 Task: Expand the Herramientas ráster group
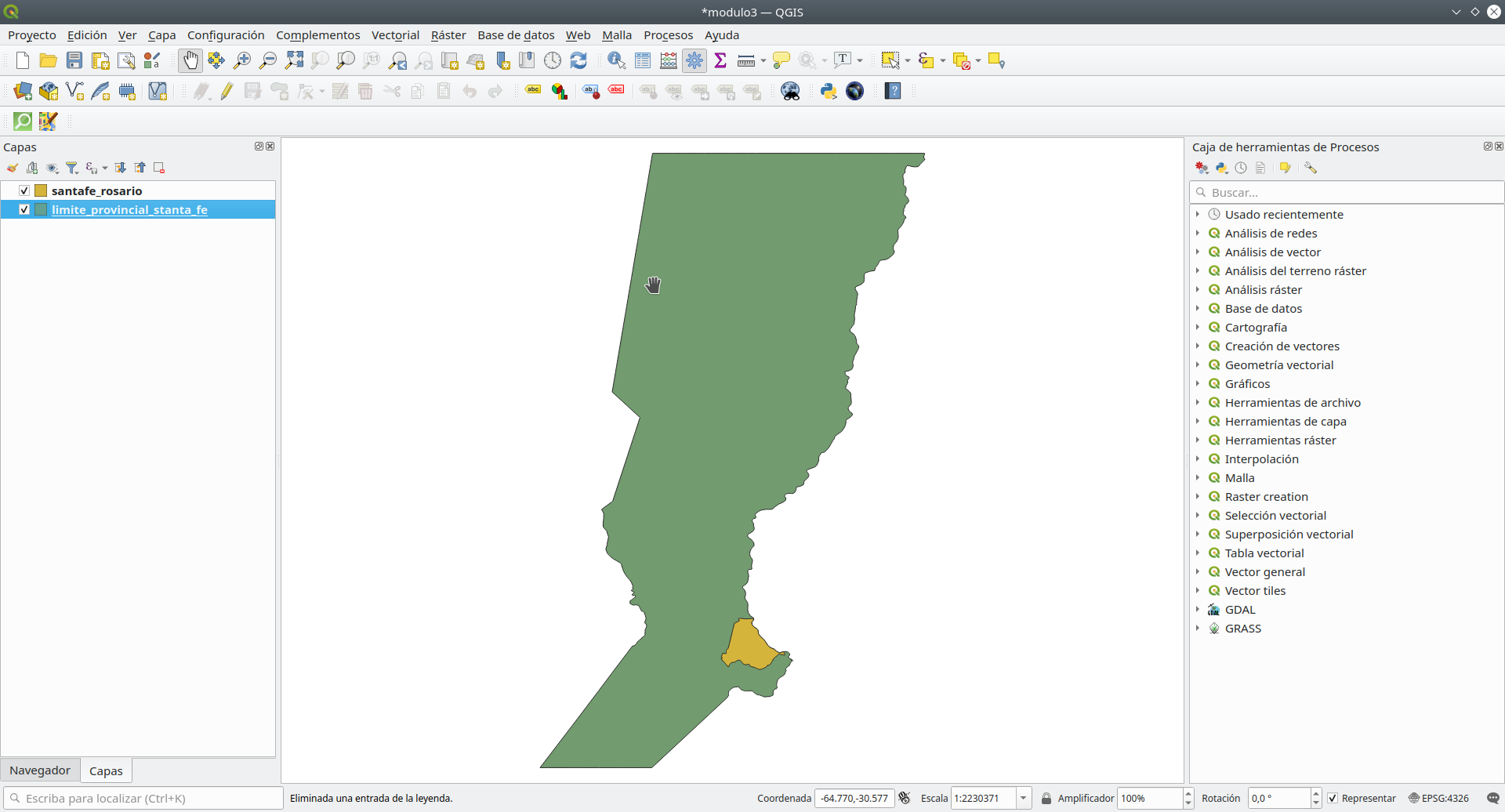1198,440
